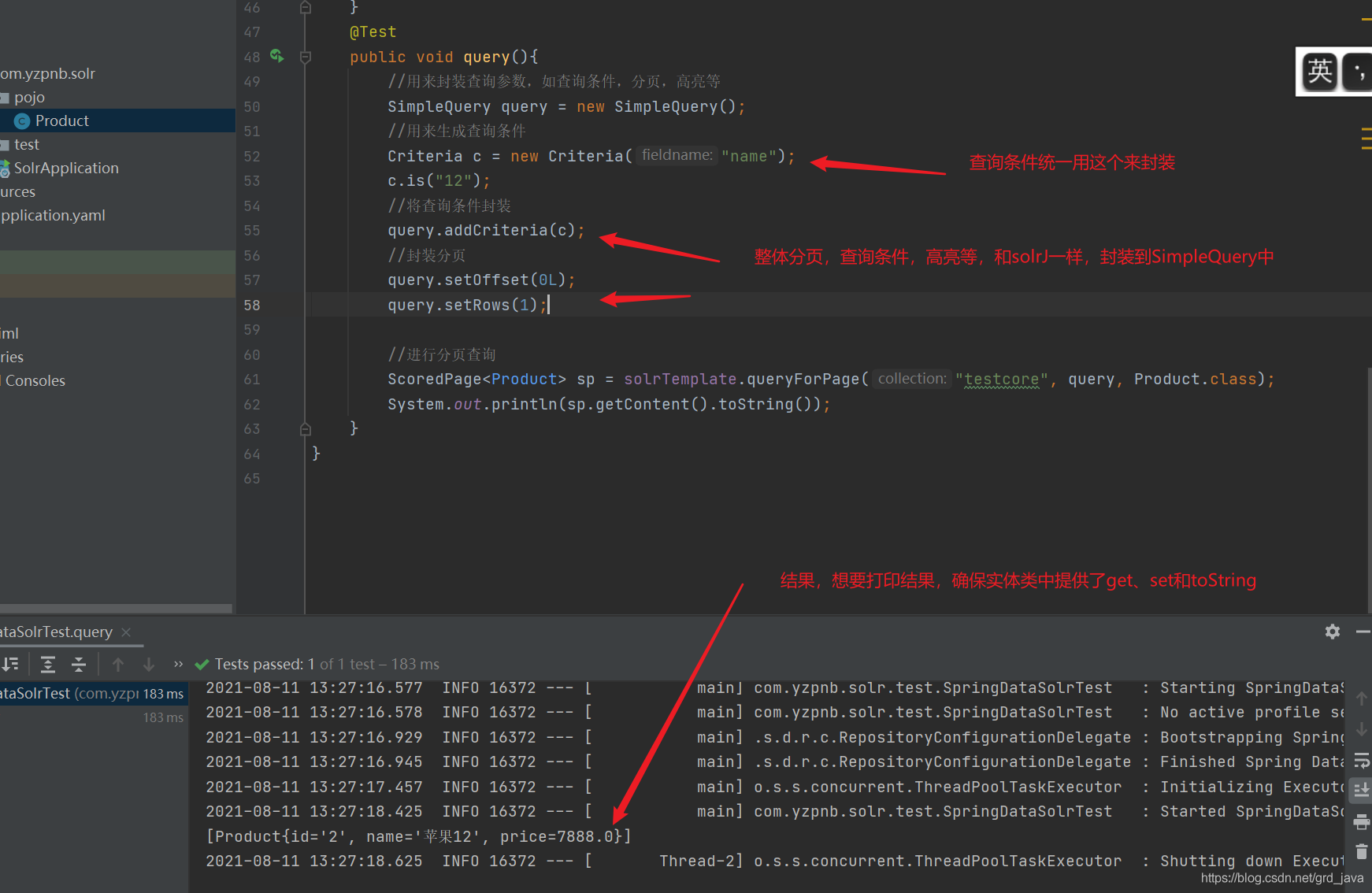Expand all test results
The width and height of the screenshot is (1372, 893).
coord(48,664)
